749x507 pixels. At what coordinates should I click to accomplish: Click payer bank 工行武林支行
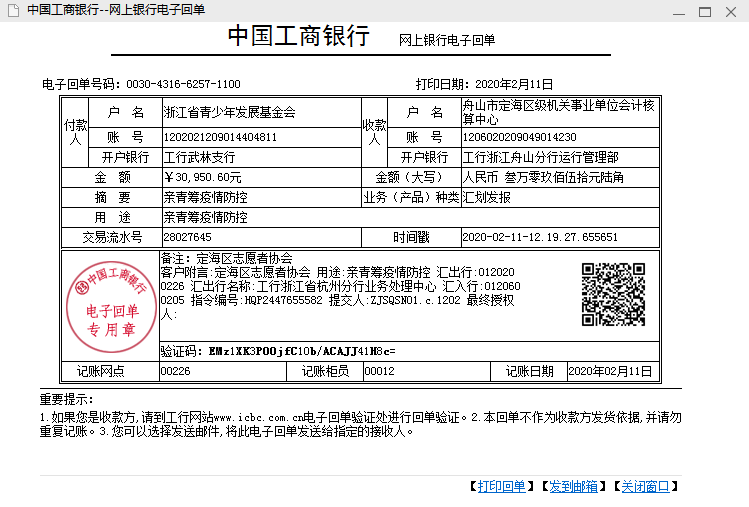tap(199, 157)
